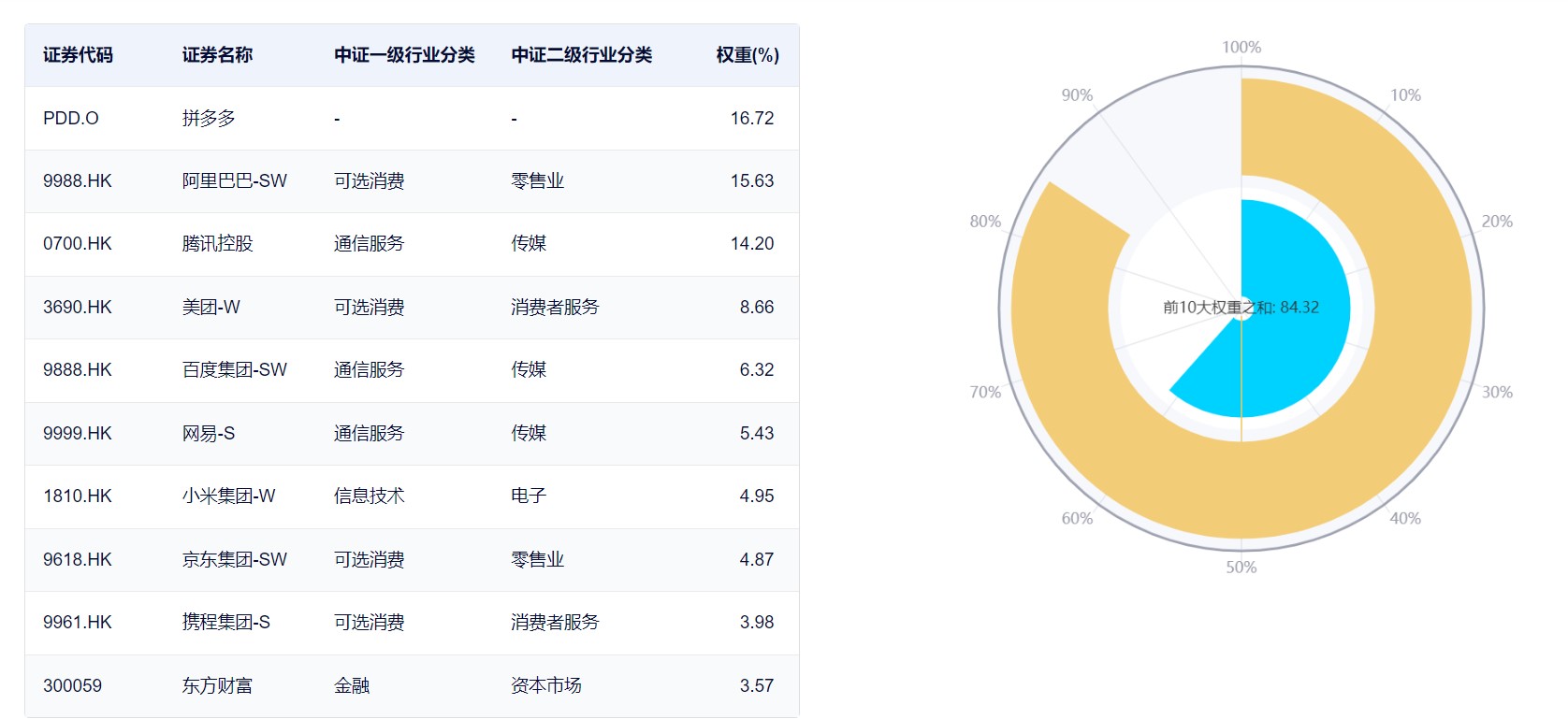This screenshot has height=719, width=1568.
Task: Click 网易-S in the table
Action: pyautogui.click(x=209, y=433)
